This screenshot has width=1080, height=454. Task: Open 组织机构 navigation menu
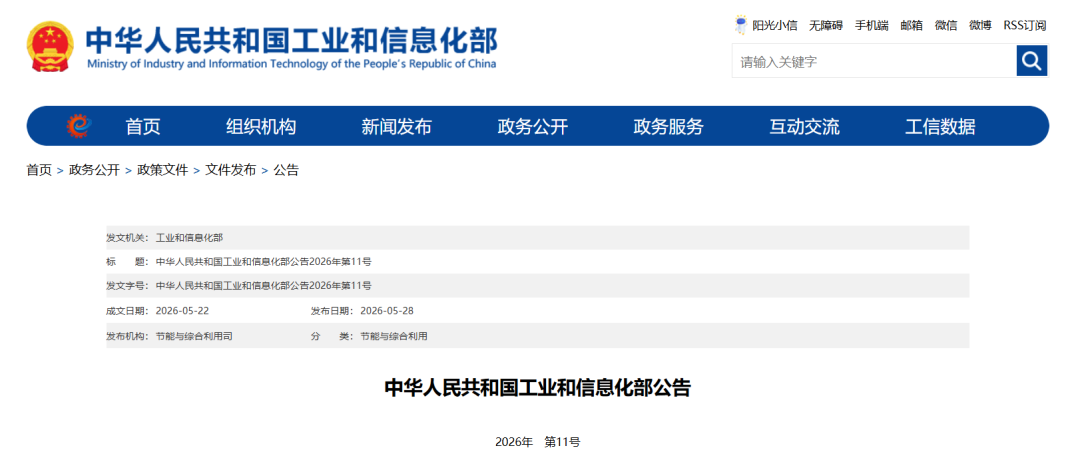click(261, 127)
